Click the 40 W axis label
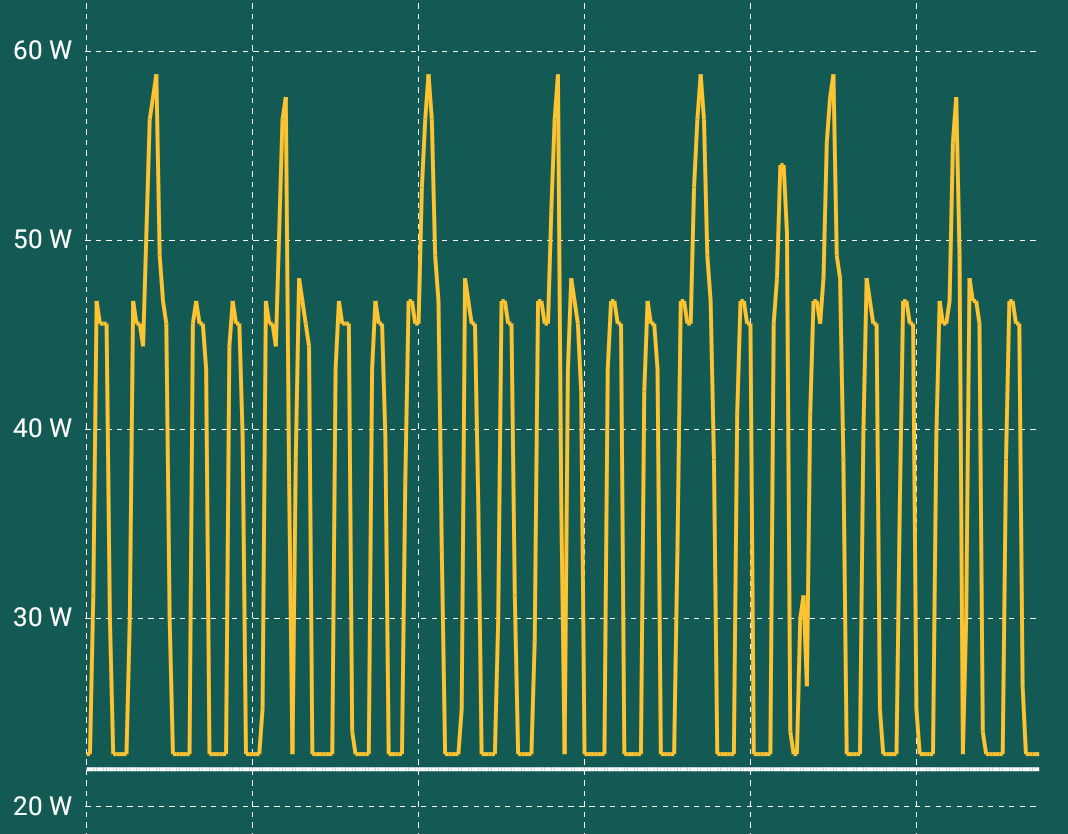Image resolution: width=1068 pixels, height=834 pixels. [42, 428]
